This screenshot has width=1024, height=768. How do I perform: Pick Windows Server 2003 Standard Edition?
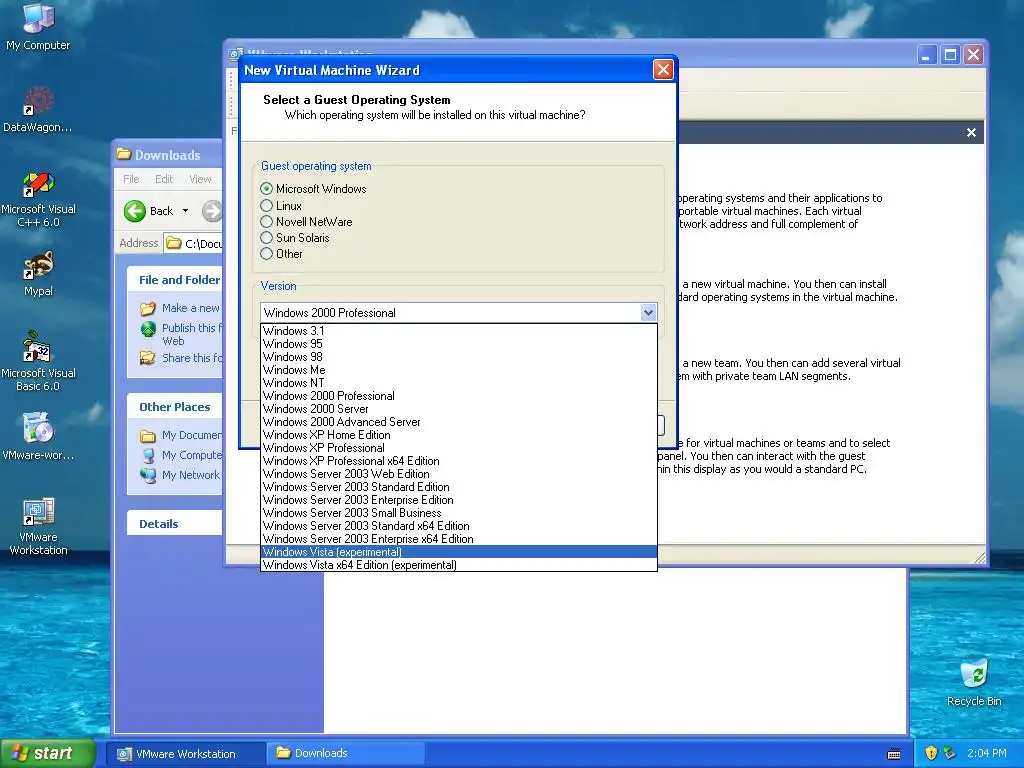[x=458, y=487]
